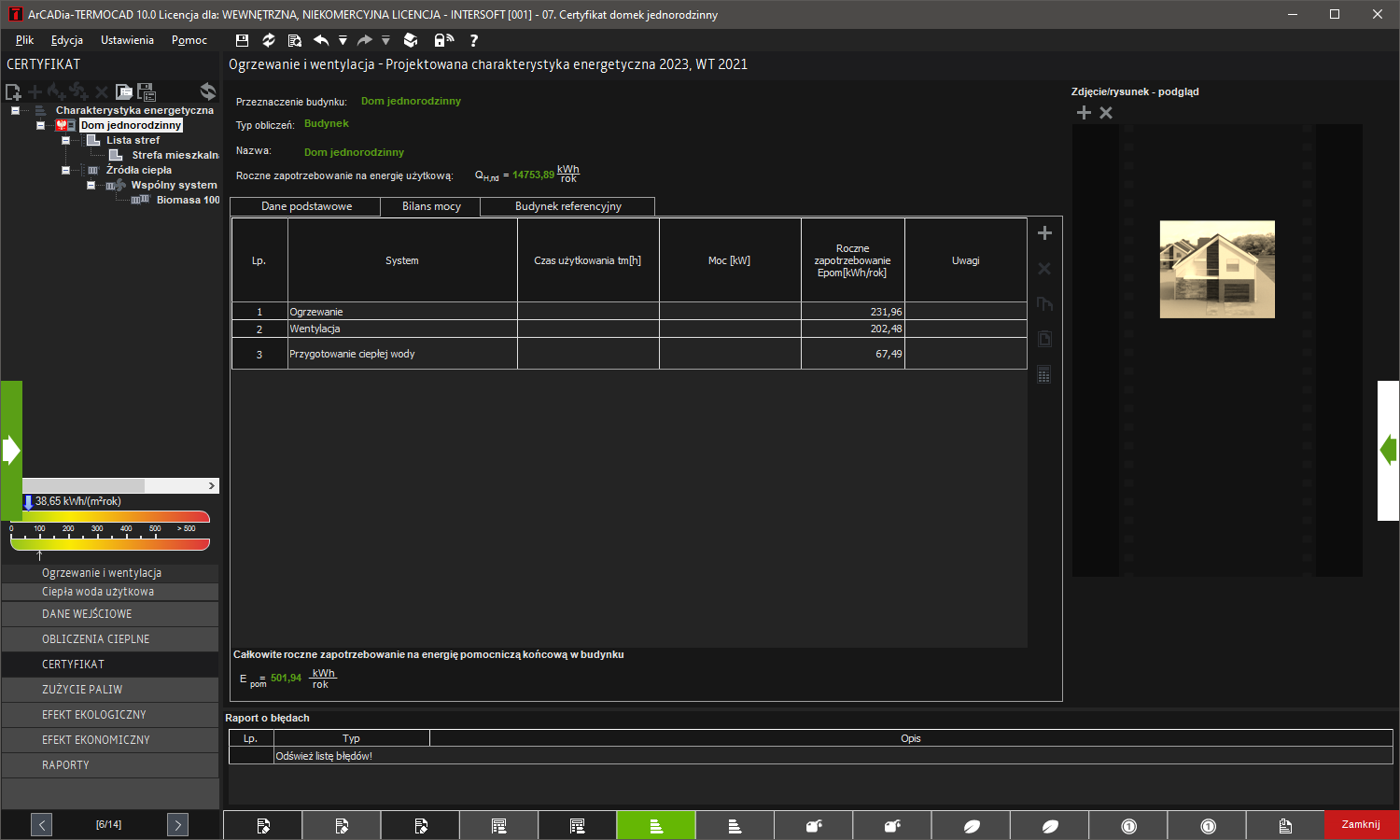Click new certificate icon above the tree

[x=13, y=91]
